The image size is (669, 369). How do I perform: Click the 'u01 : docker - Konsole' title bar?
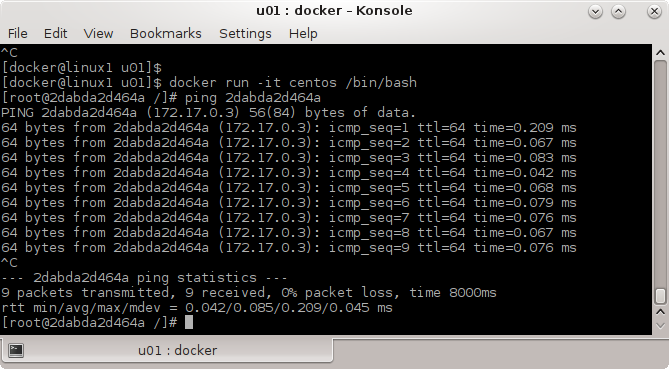click(334, 11)
